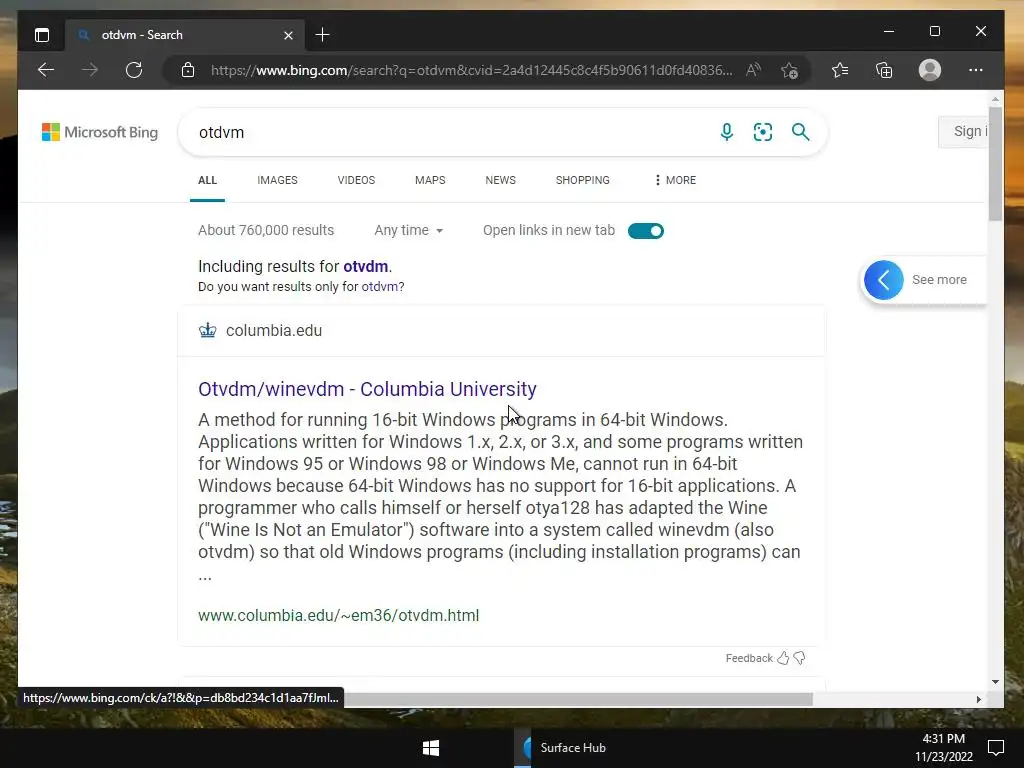Switch to the MAPS tab
The width and height of the screenshot is (1024, 768).
[430, 180]
